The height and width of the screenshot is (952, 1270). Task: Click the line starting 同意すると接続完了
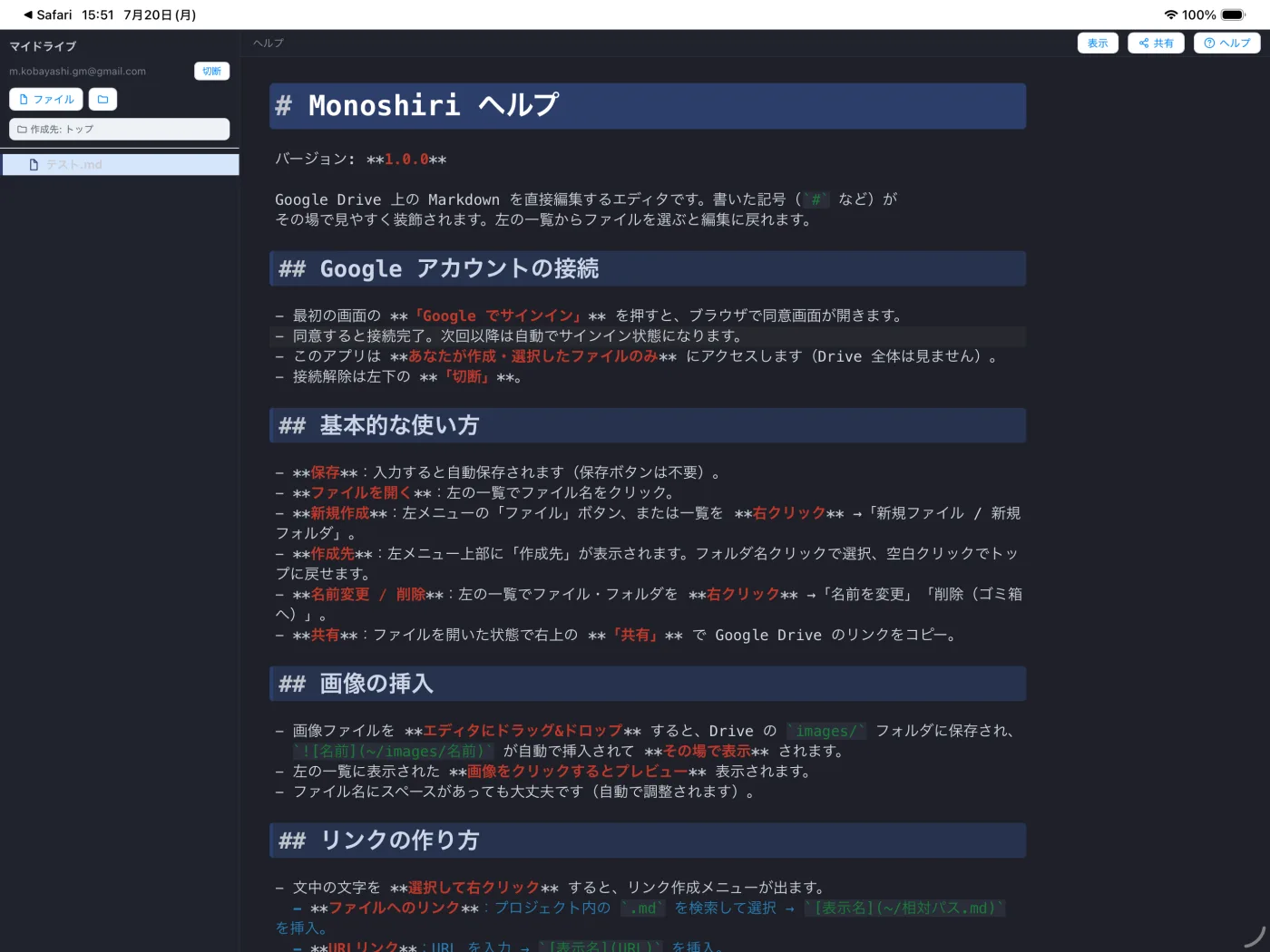tap(648, 336)
